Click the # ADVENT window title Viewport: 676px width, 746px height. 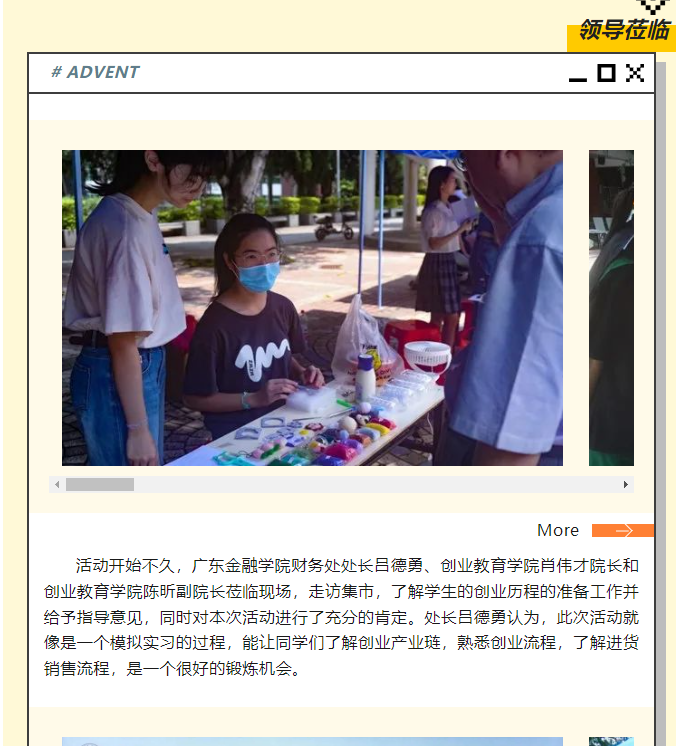pyautogui.click(x=95, y=72)
